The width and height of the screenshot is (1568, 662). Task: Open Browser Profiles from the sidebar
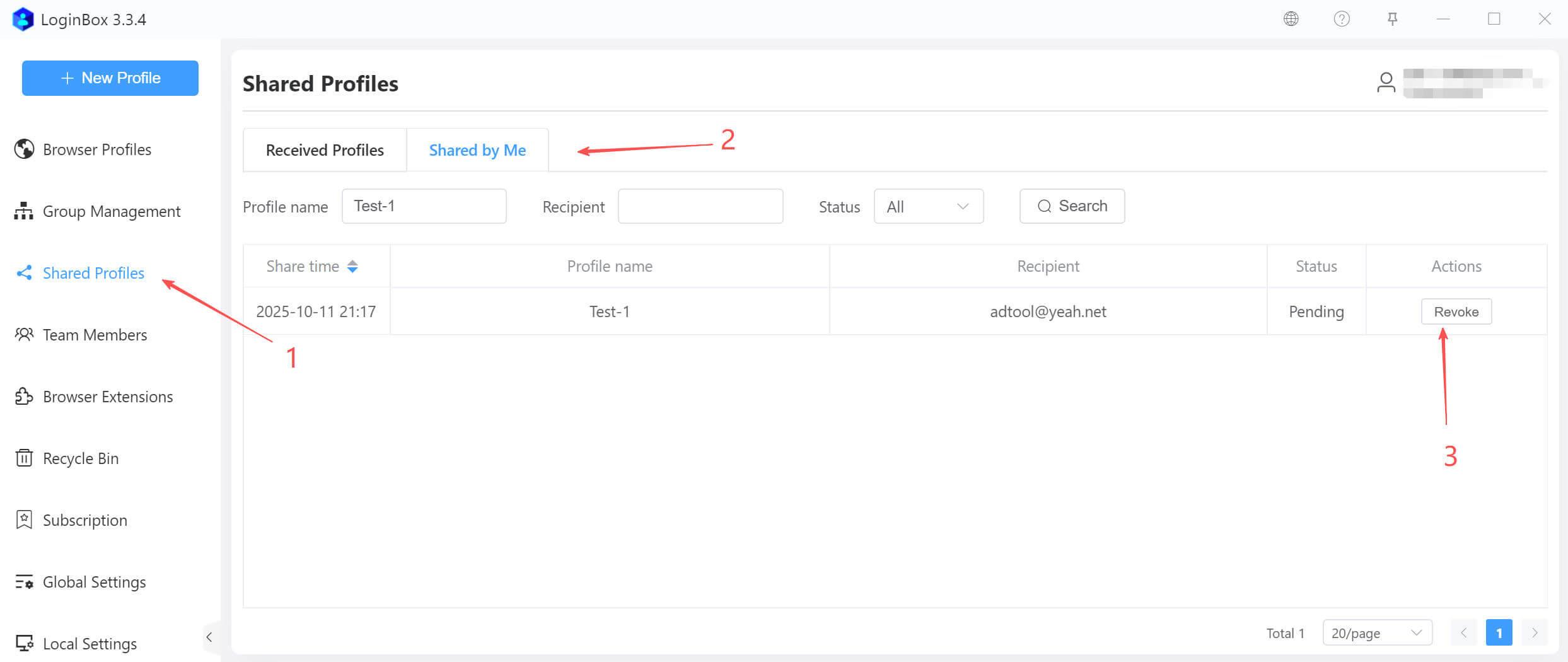point(96,149)
